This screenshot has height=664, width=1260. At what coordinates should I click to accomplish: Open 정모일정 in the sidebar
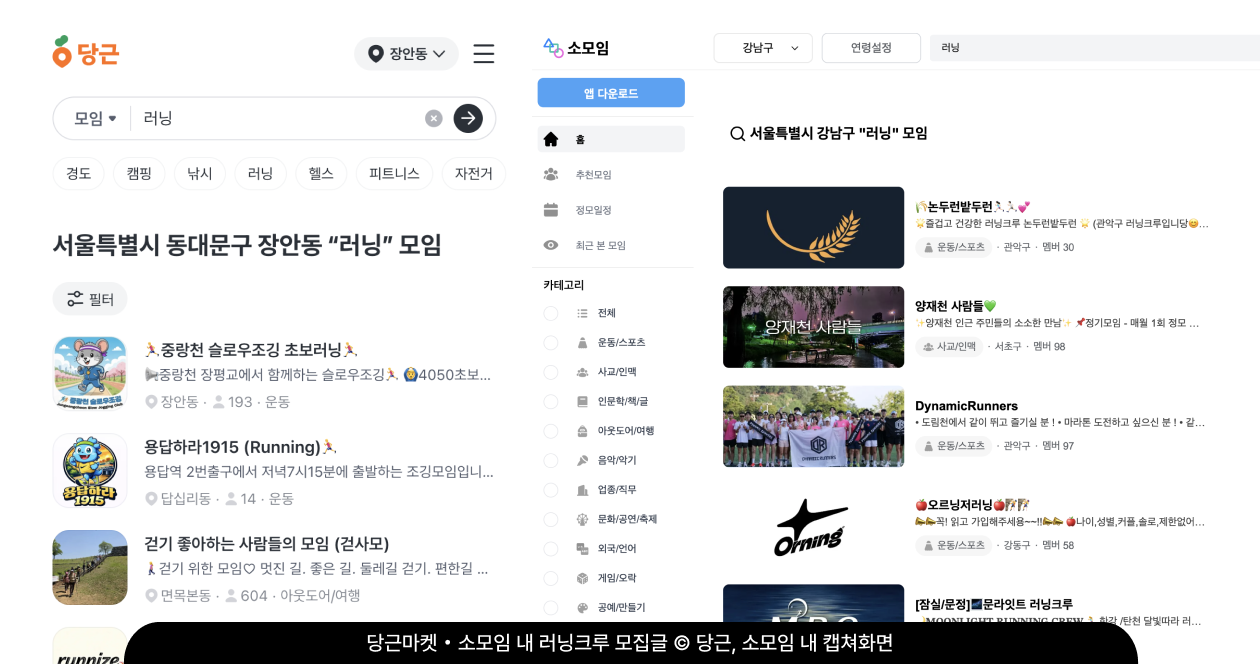coord(593,210)
